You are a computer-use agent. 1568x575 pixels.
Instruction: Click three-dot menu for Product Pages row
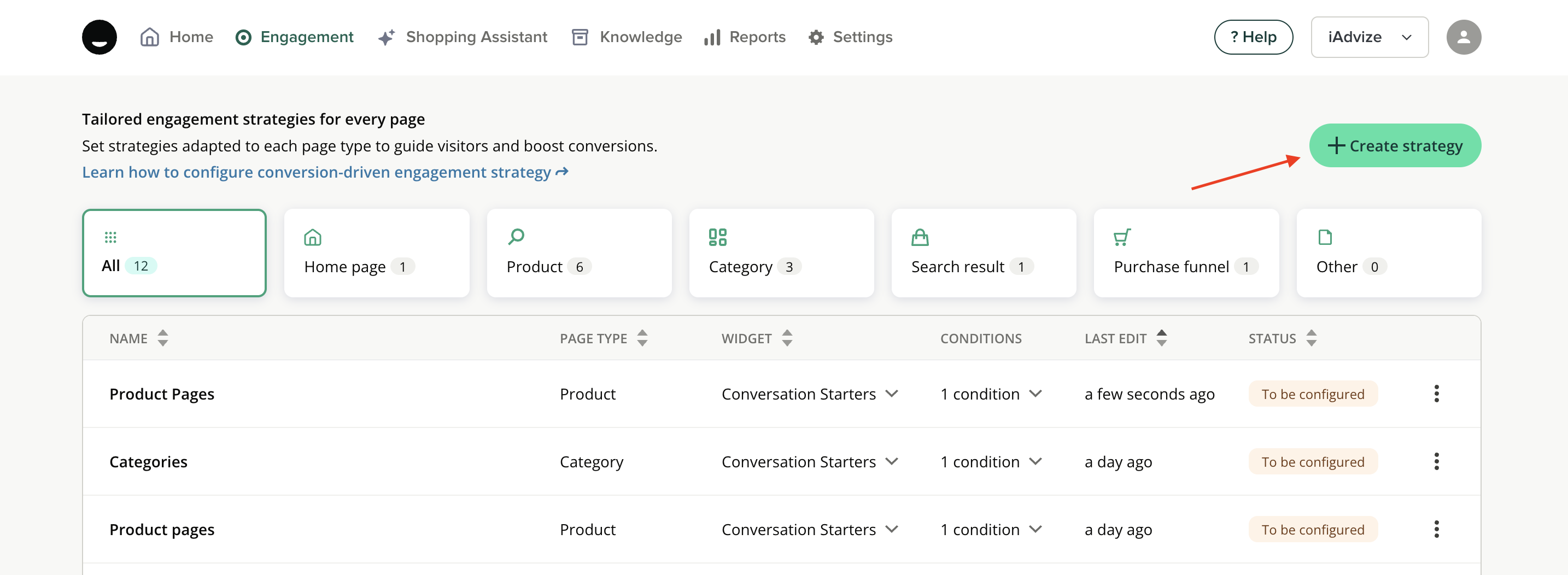(1436, 394)
